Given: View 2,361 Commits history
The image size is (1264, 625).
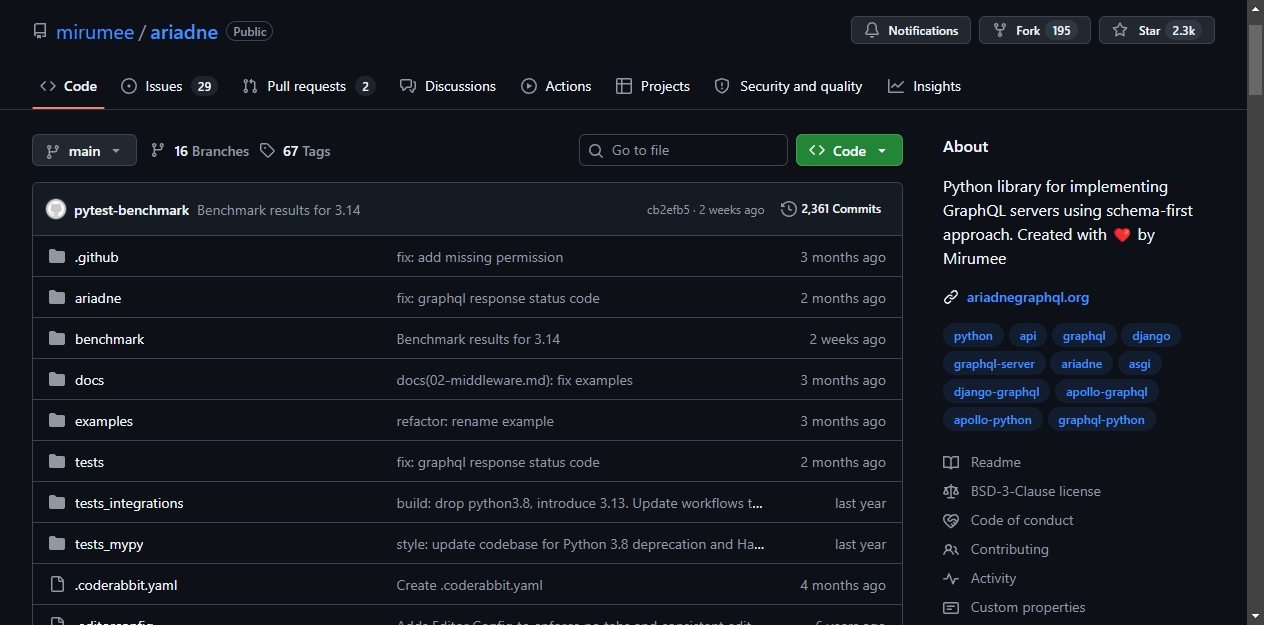Looking at the screenshot, I should click(831, 209).
